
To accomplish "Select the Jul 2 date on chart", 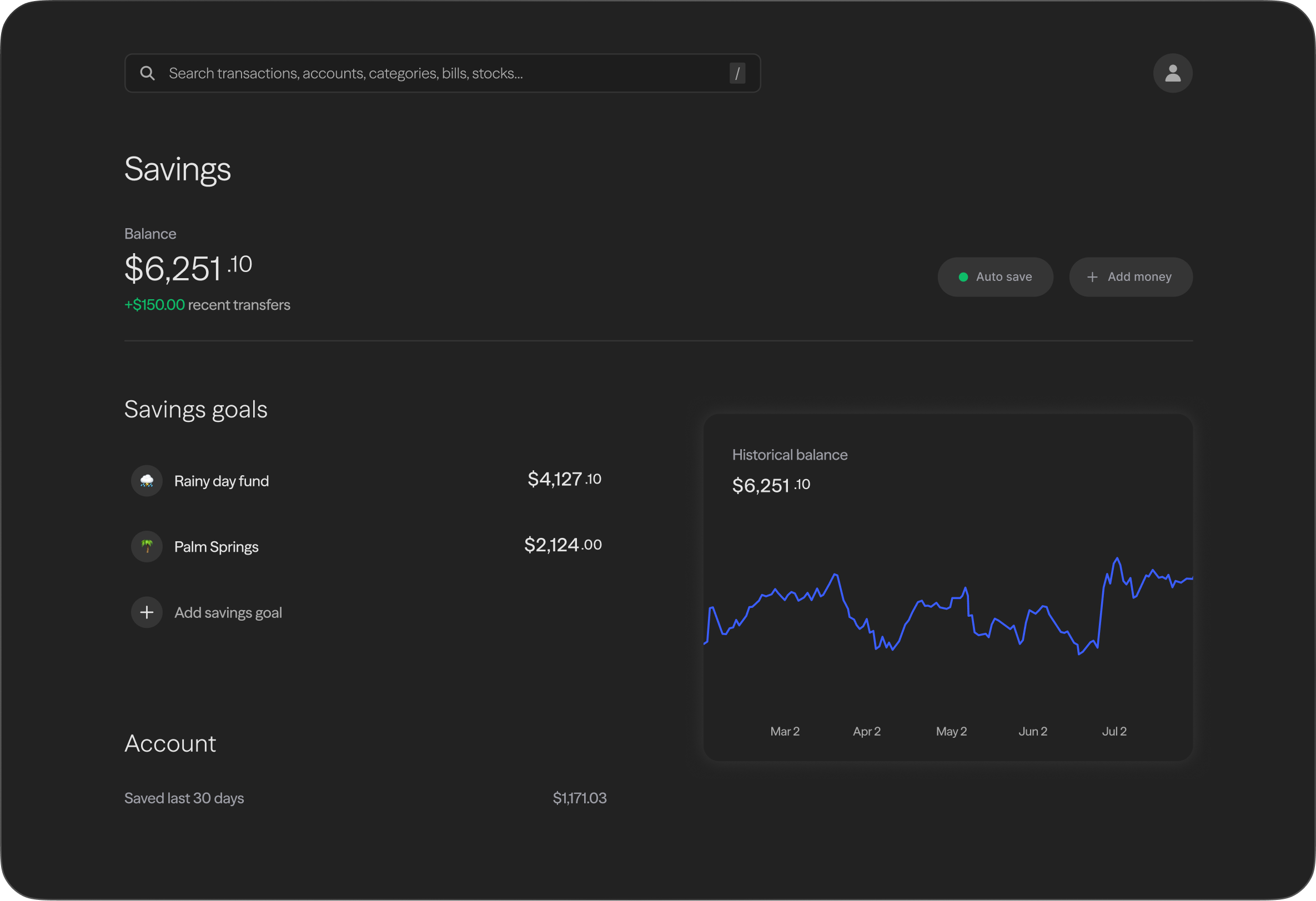I will 1114,731.
